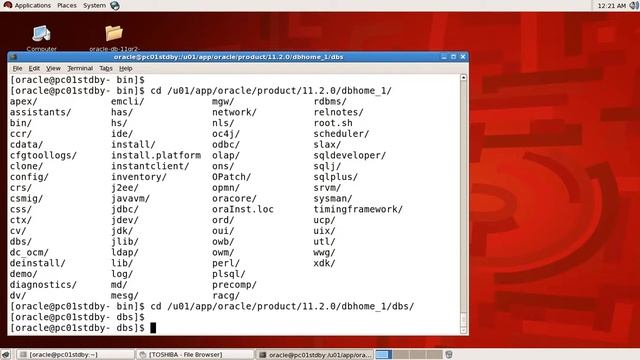Click the terminal scrollbar up arrow

[463, 78]
